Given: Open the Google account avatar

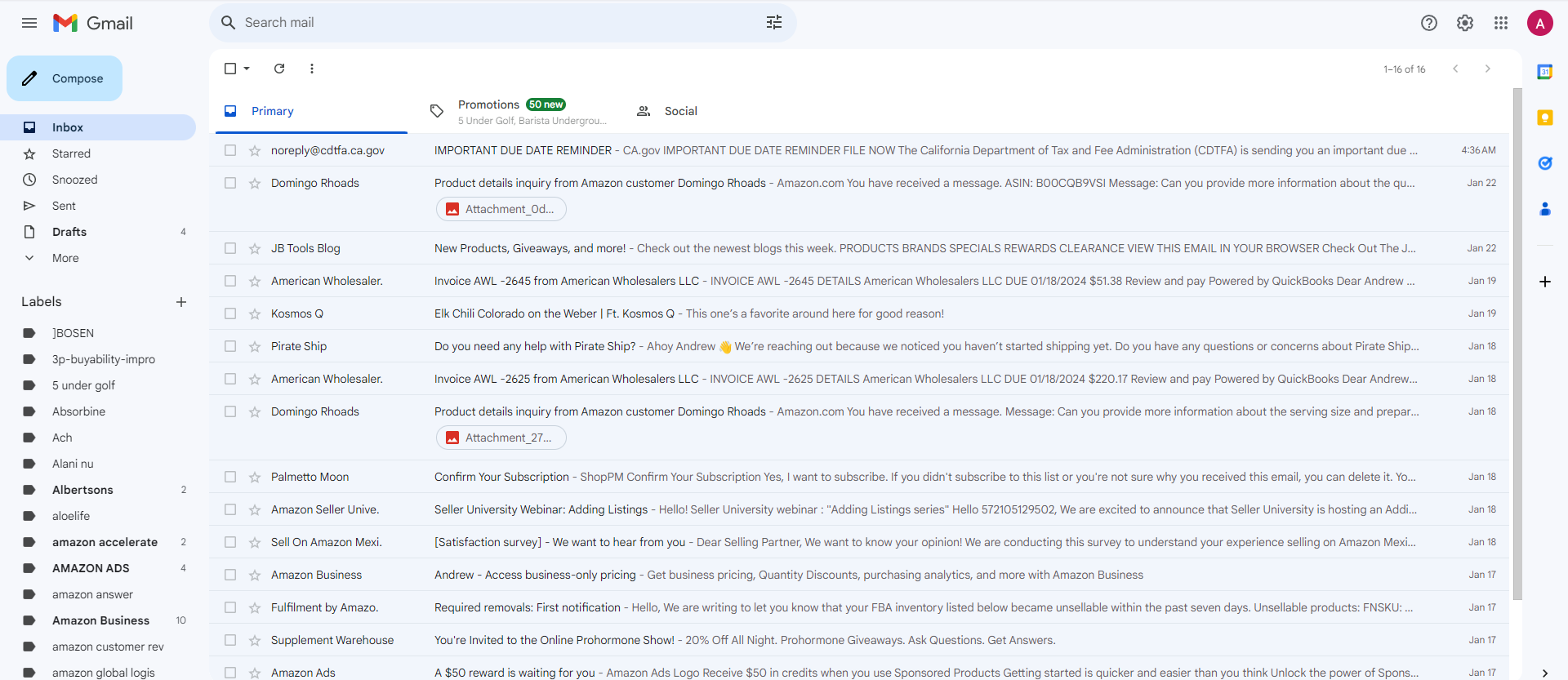Looking at the screenshot, I should [1540, 23].
